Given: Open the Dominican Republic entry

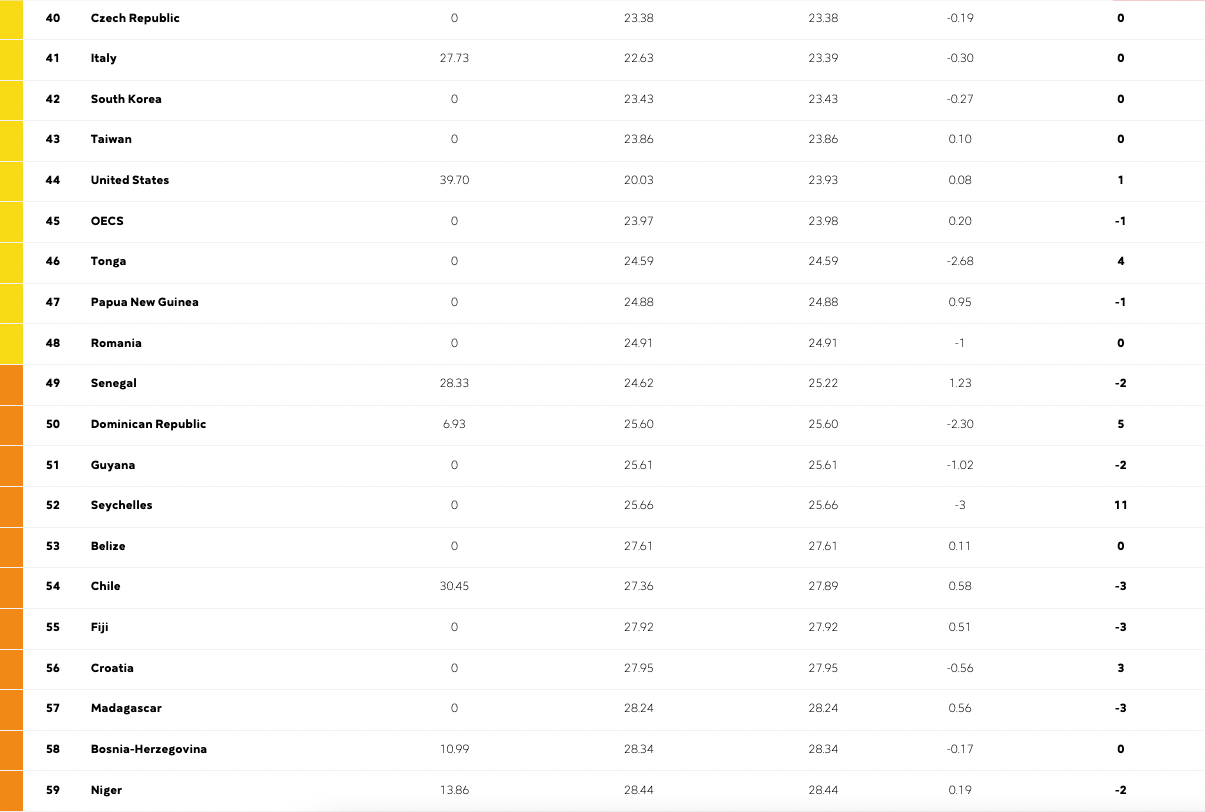Looking at the screenshot, I should 148,424.
